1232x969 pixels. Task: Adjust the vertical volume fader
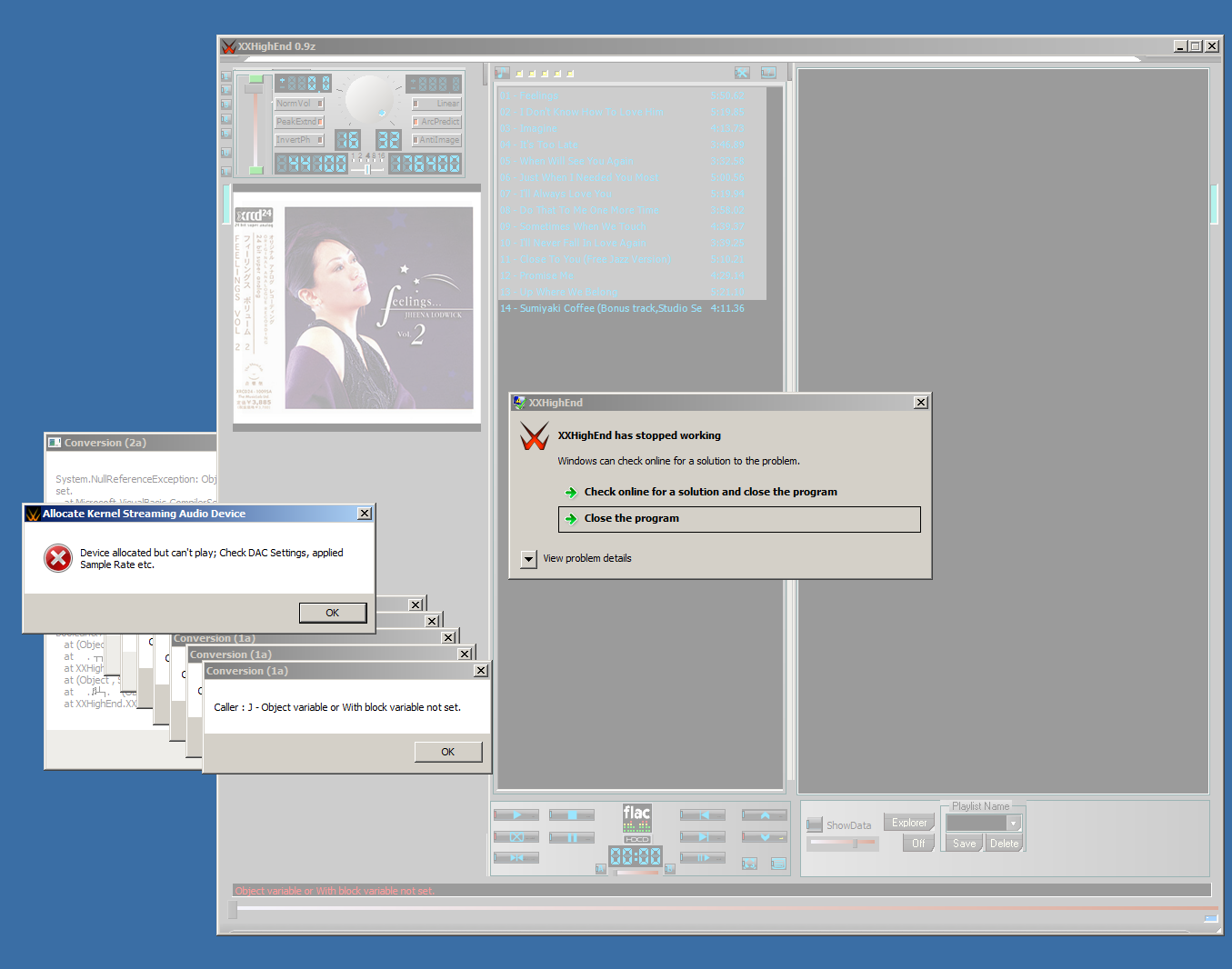coord(255,89)
